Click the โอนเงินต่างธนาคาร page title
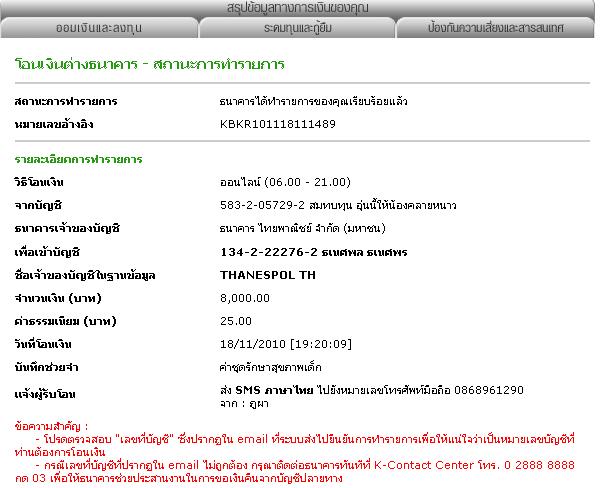Viewport: 607px width, 488px height. [150, 64]
